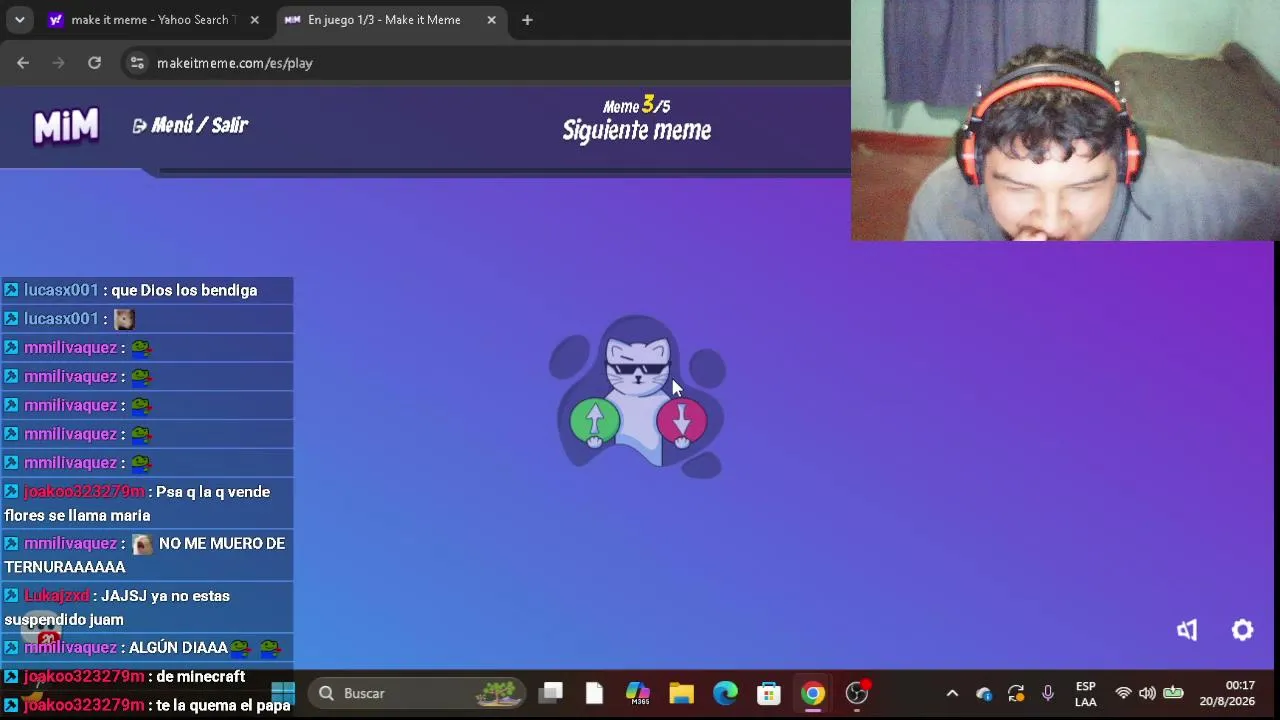Open Microsoft 365 from the taskbar
Viewport: 1280px width, 720px height.
click(x=638, y=693)
